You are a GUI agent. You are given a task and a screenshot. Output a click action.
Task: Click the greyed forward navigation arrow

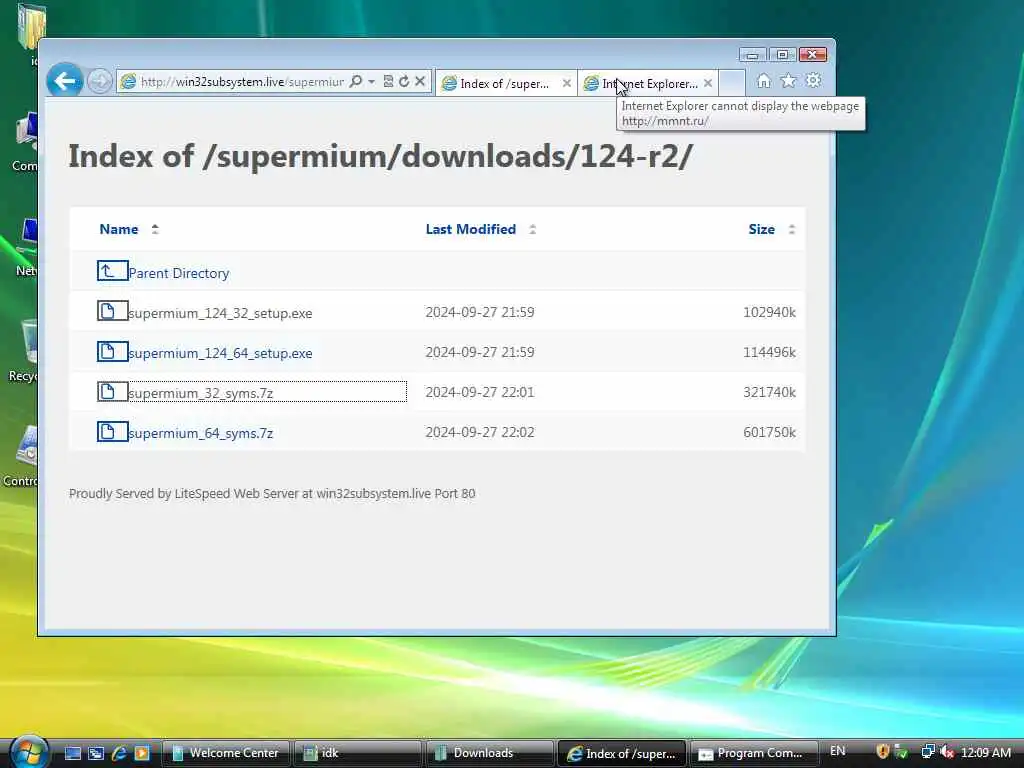99,82
